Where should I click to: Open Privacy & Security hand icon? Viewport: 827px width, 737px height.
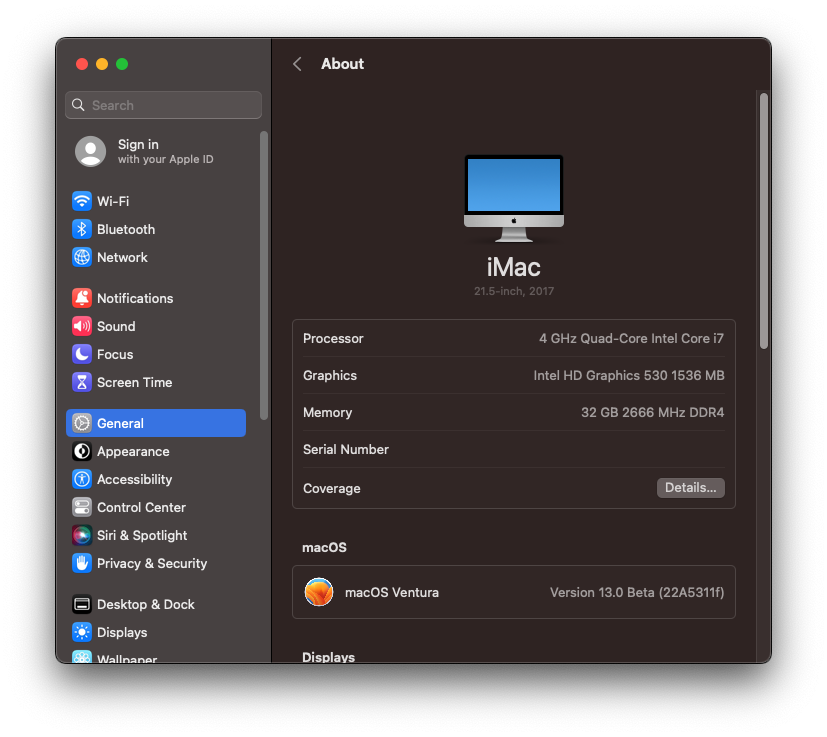(82, 563)
